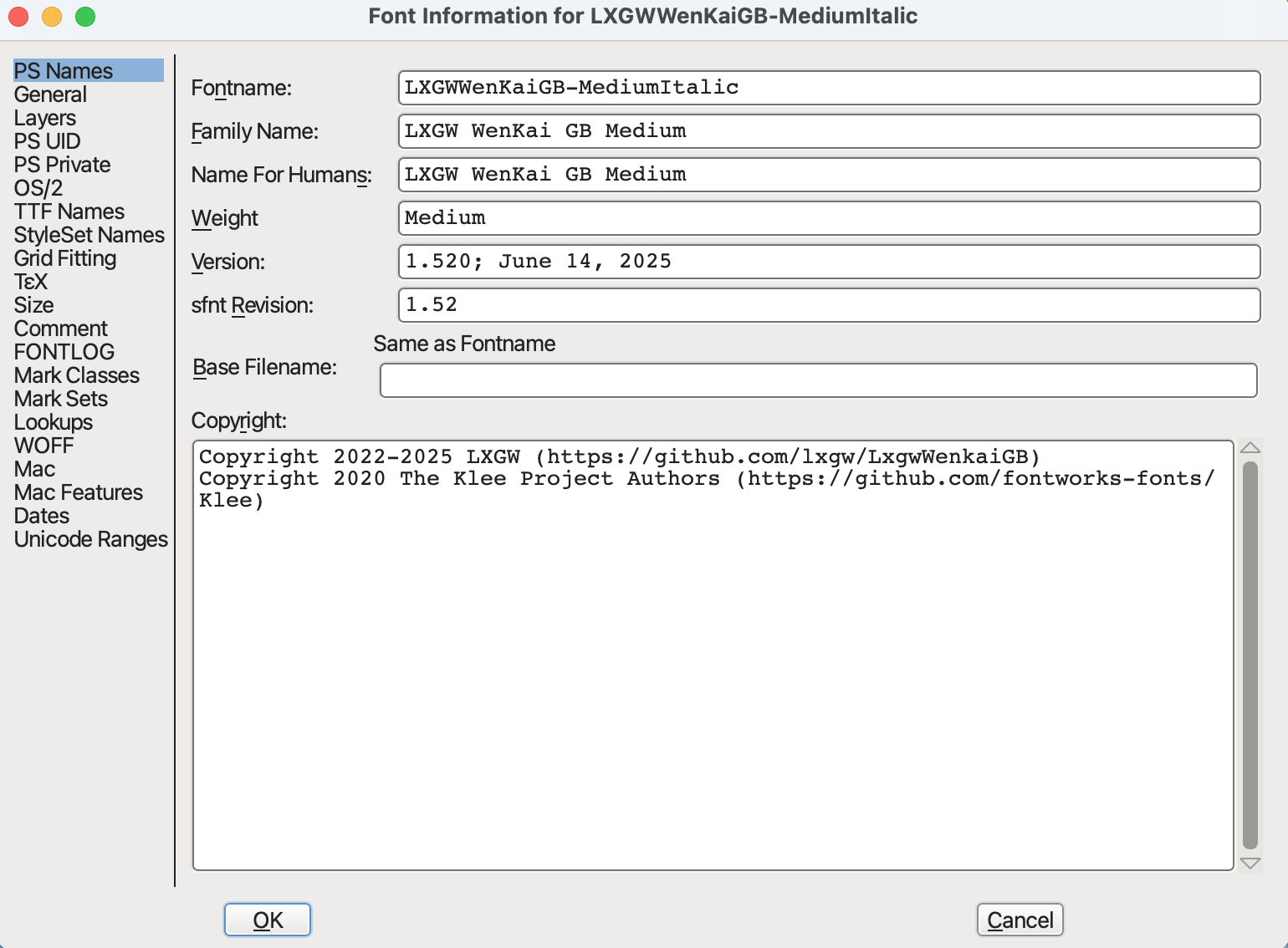Select the PS Private section

tap(63, 165)
